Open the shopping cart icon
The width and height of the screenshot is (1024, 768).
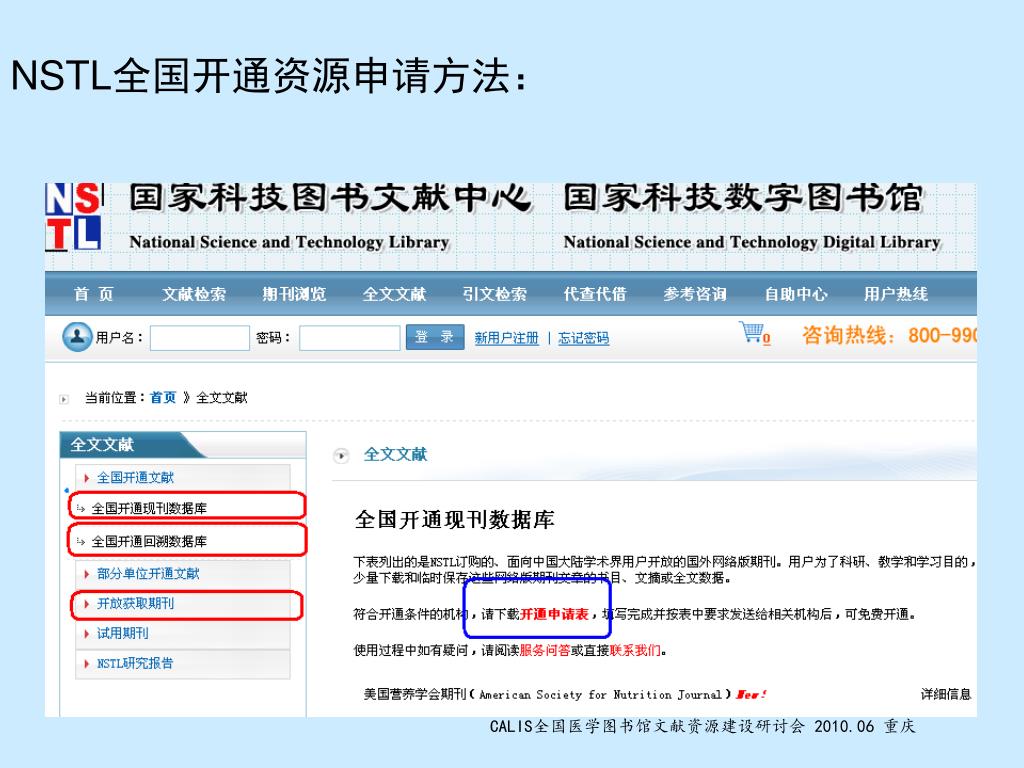coord(751,332)
